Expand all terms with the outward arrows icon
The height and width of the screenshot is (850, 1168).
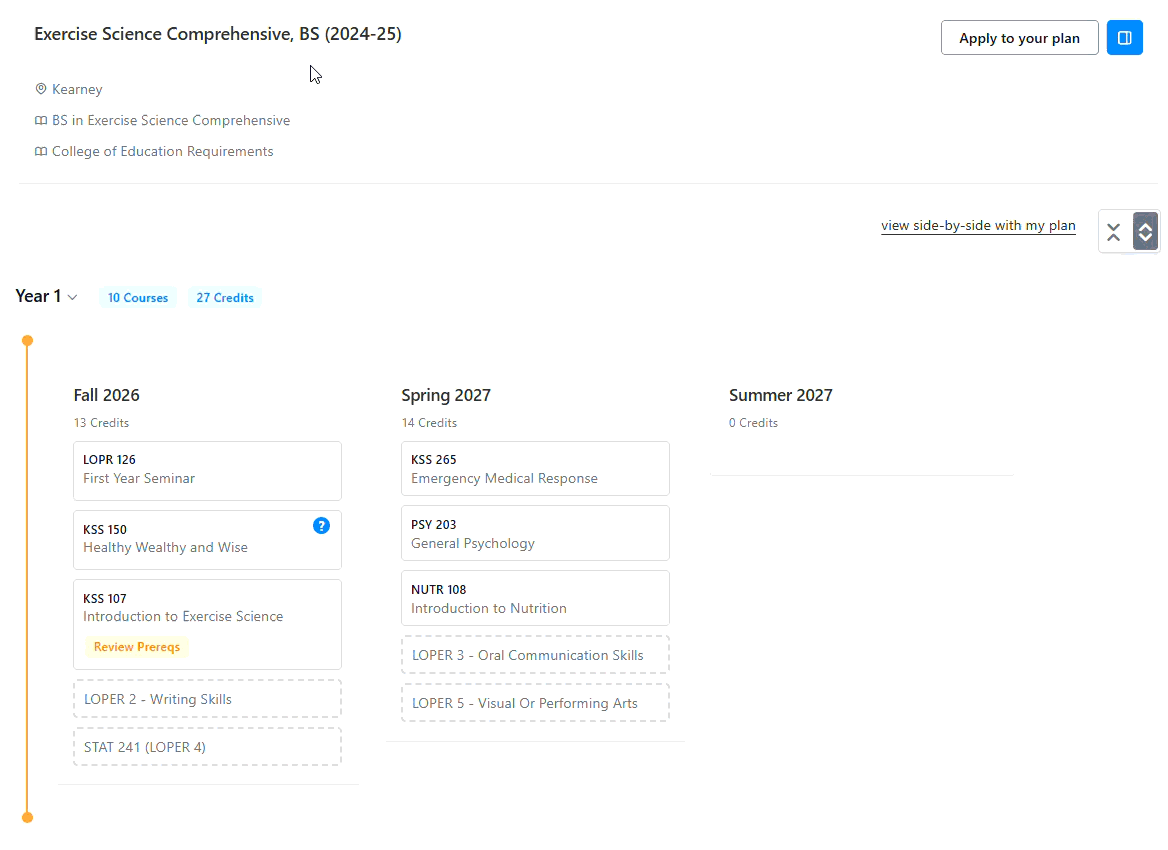click(x=1145, y=232)
